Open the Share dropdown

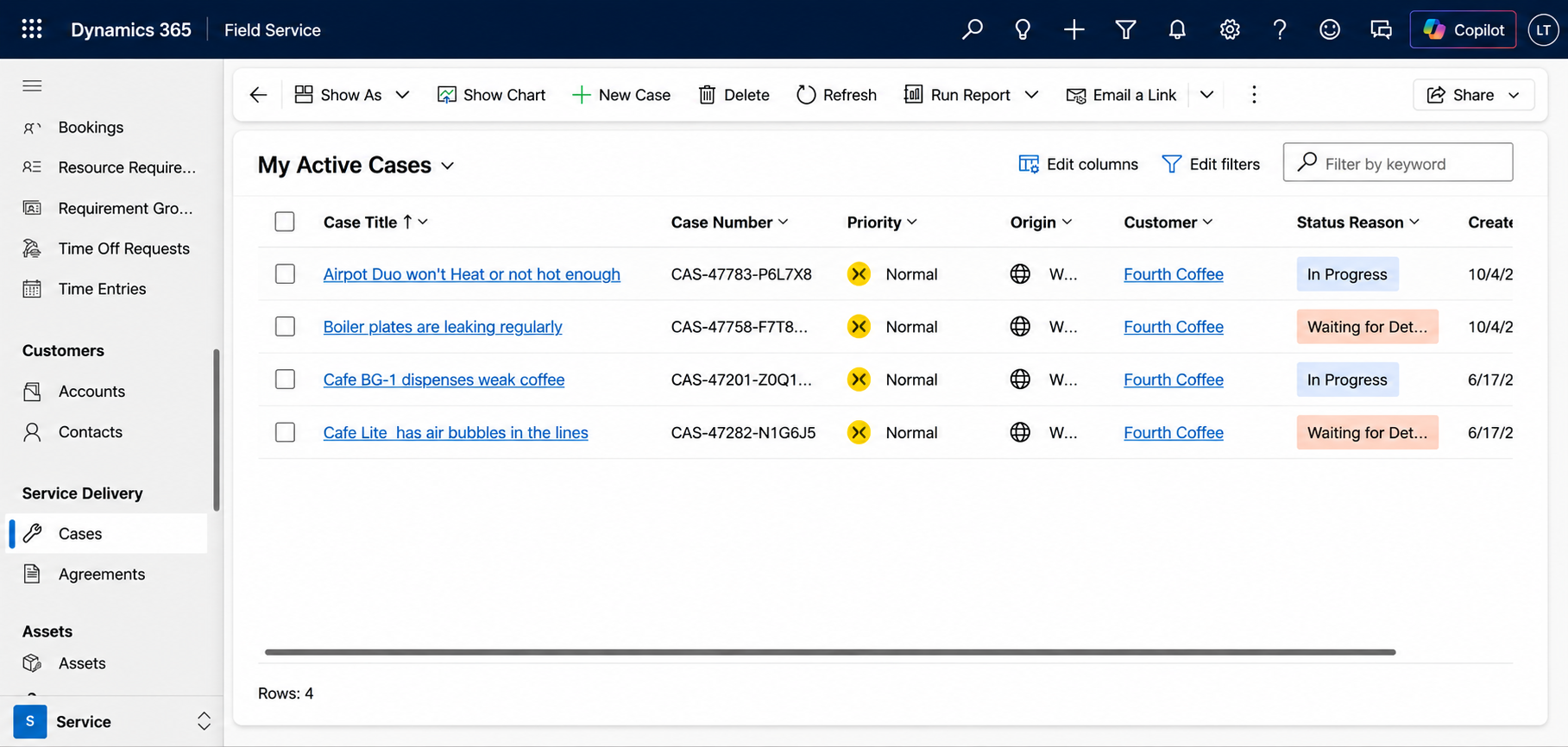(1473, 95)
